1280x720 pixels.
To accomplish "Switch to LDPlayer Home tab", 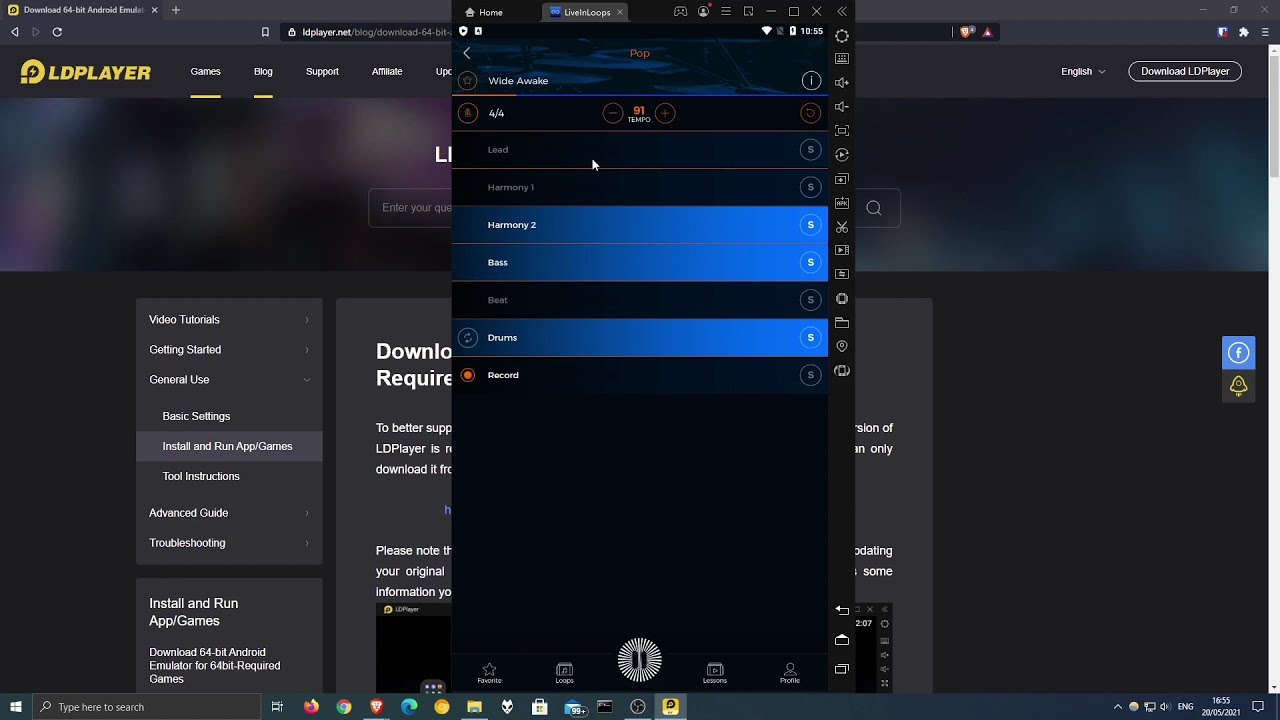I will point(483,12).
